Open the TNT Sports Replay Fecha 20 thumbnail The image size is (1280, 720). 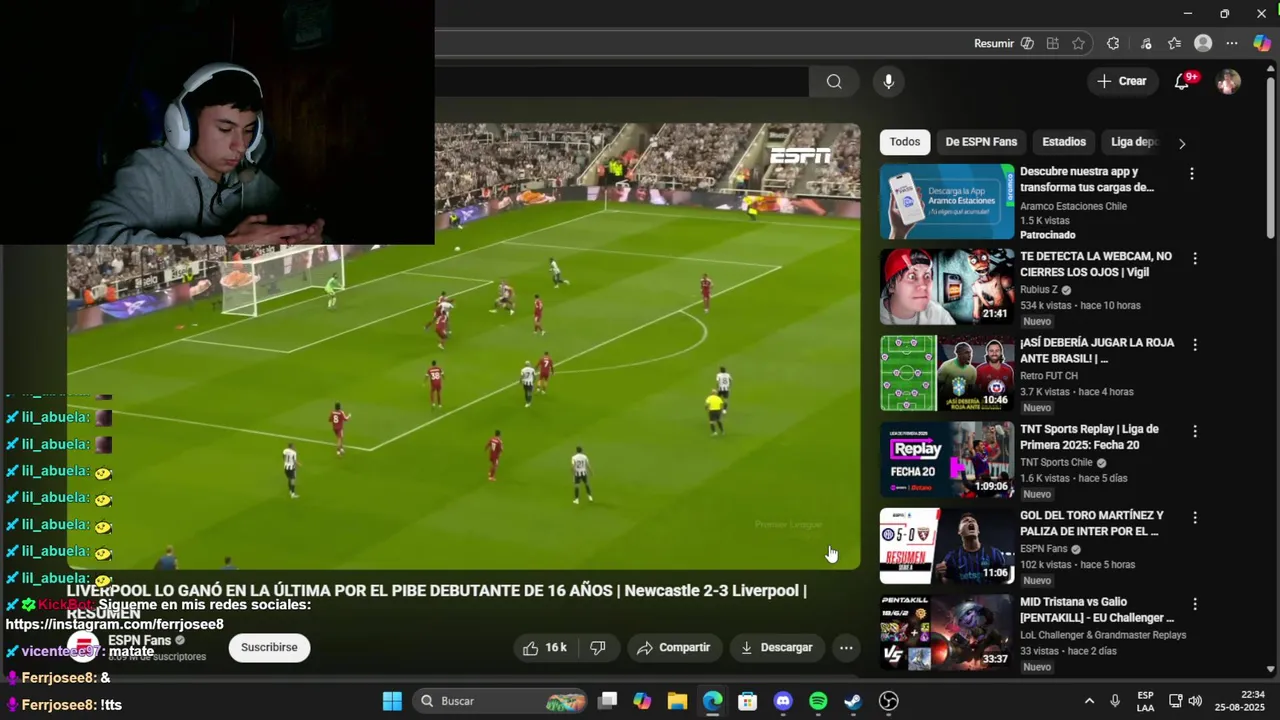[x=947, y=460]
